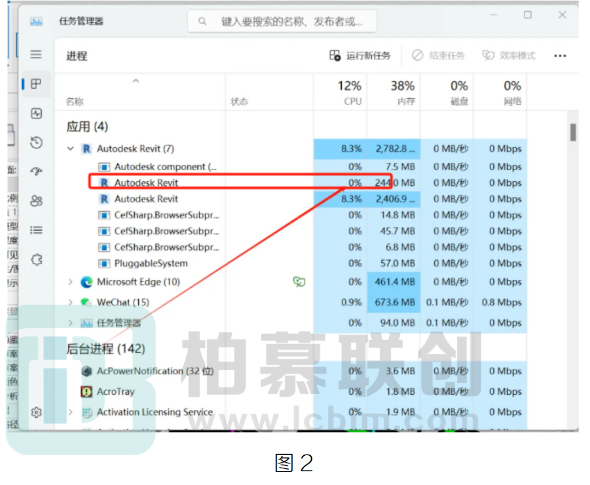Collapse the Autodesk Revit (7) group

(70, 149)
